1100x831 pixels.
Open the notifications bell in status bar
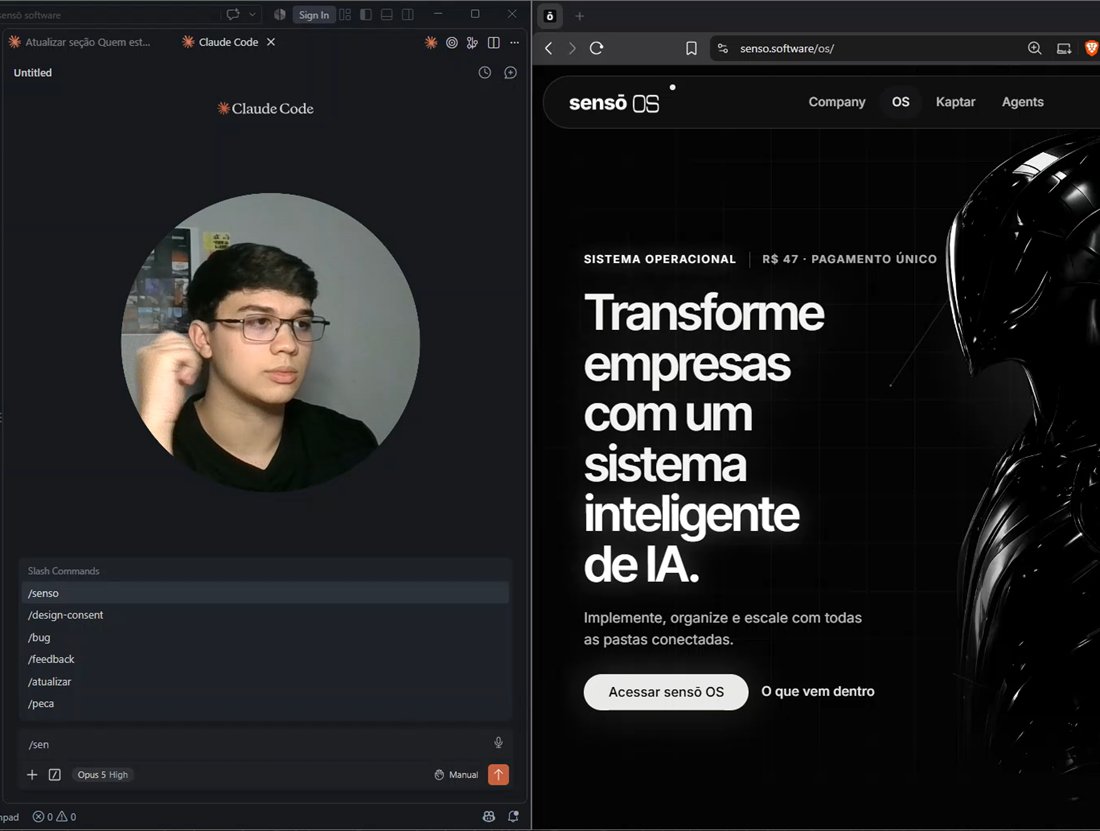coord(514,816)
